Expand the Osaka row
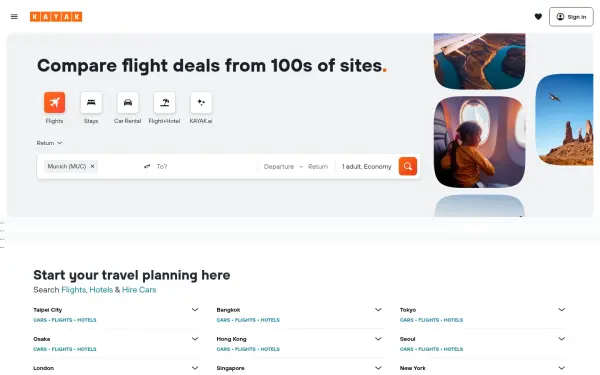The width and height of the screenshot is (600, 375). click(x=195, y=339)
